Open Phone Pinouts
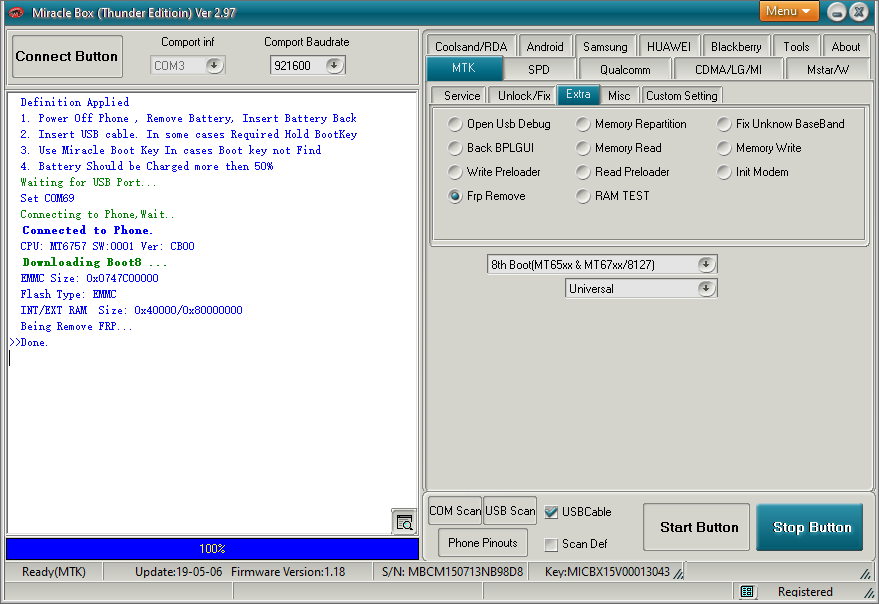Image resolution: width=879 pixels, height=604 pixels. (483, 543)
